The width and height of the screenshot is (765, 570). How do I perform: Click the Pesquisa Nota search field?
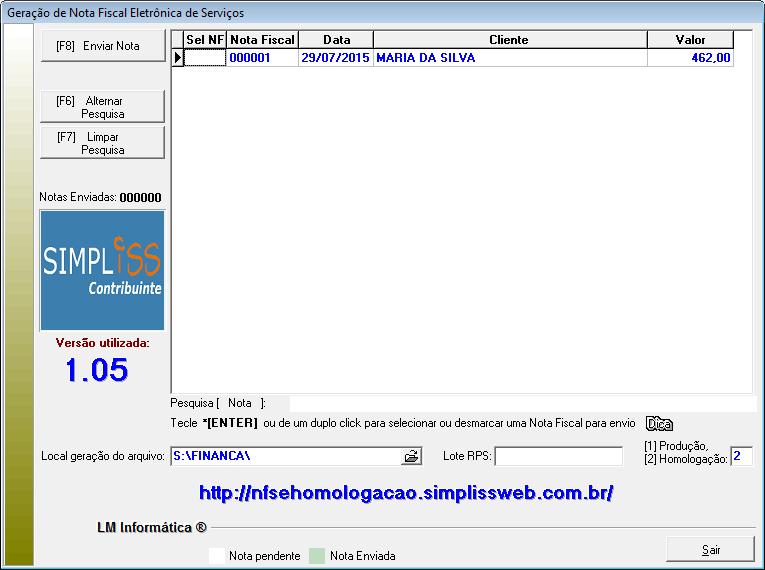520,403
